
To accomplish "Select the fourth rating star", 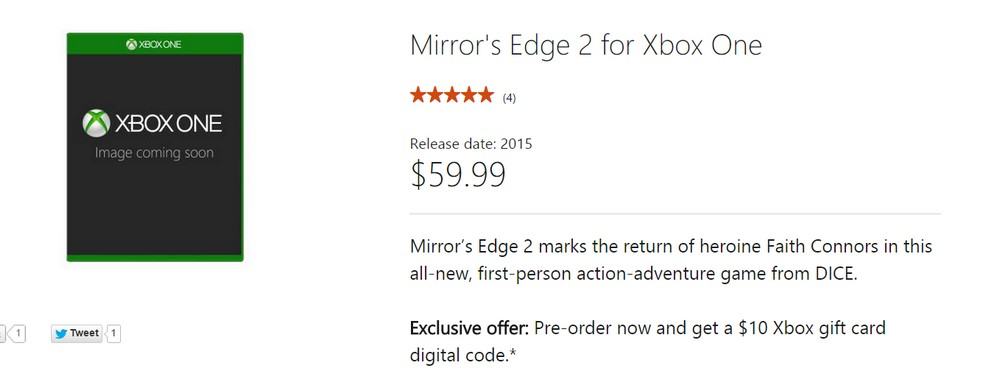I will 468,96.
